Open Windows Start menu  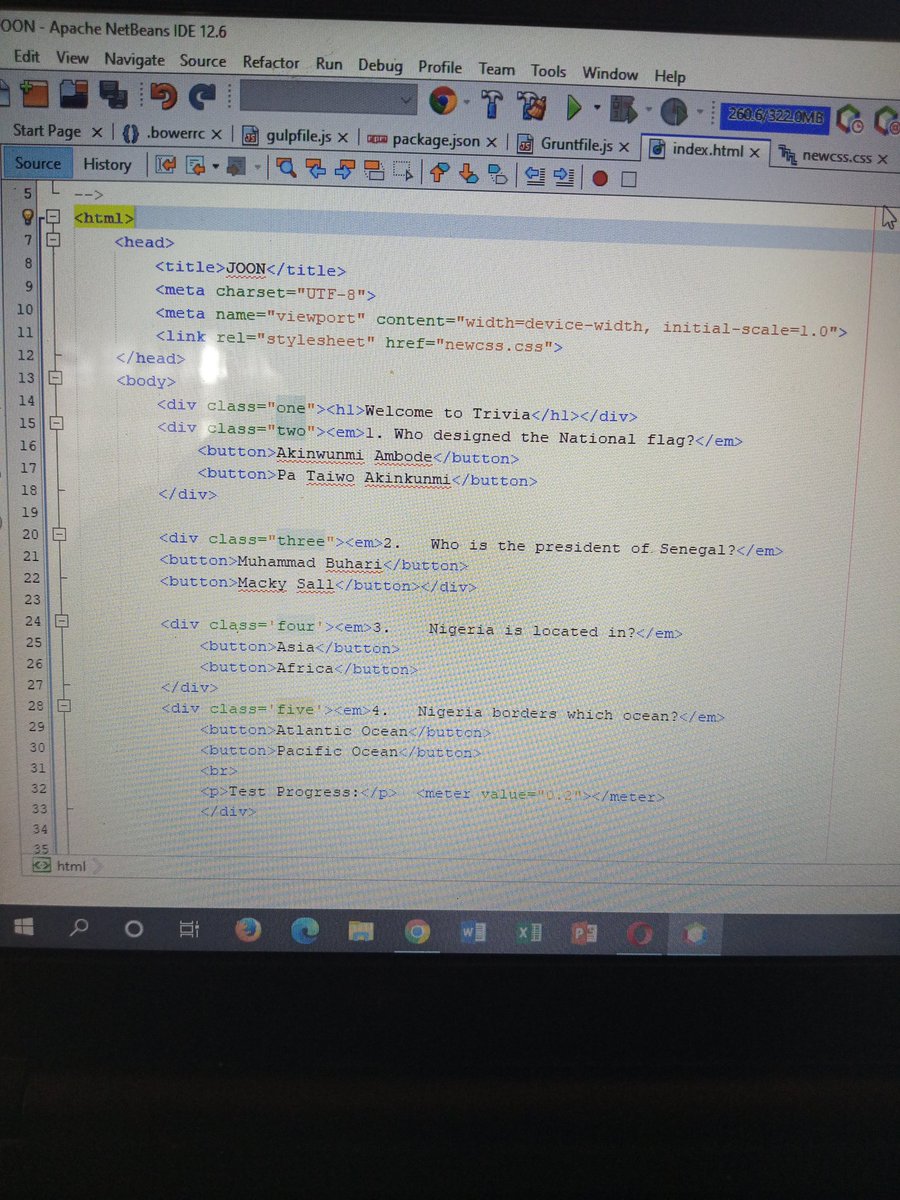pyautogui.click(x=25, y=929)
